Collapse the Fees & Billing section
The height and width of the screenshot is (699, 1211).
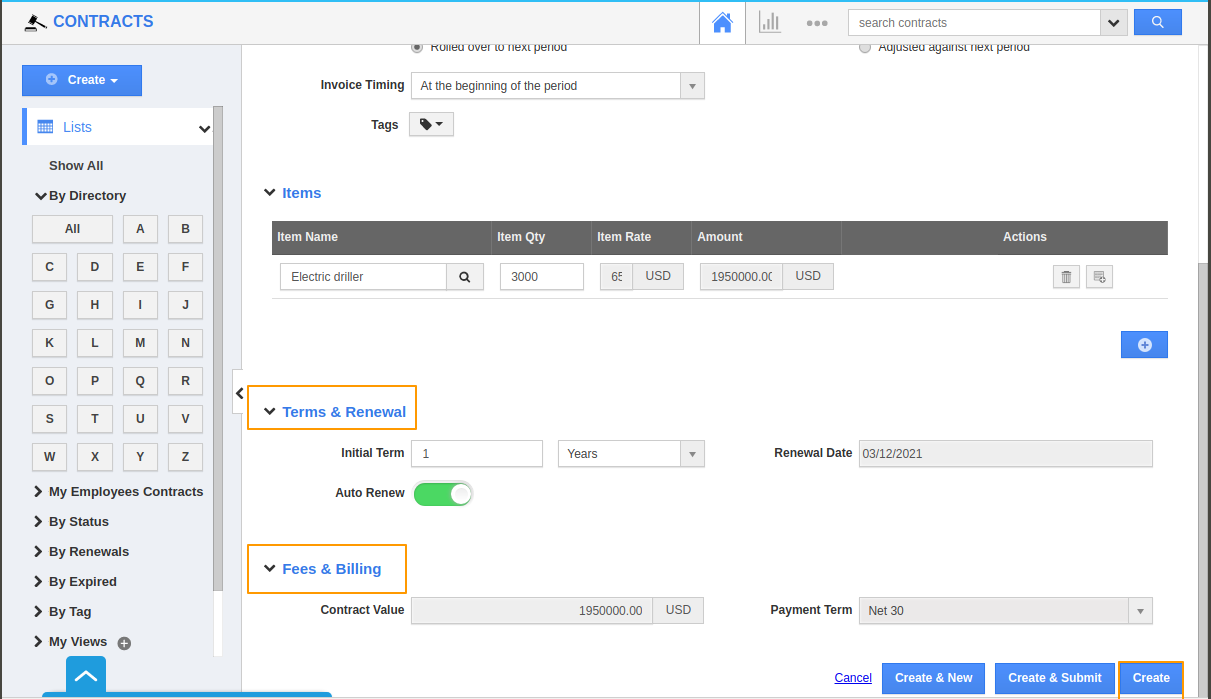coord(269,569)
